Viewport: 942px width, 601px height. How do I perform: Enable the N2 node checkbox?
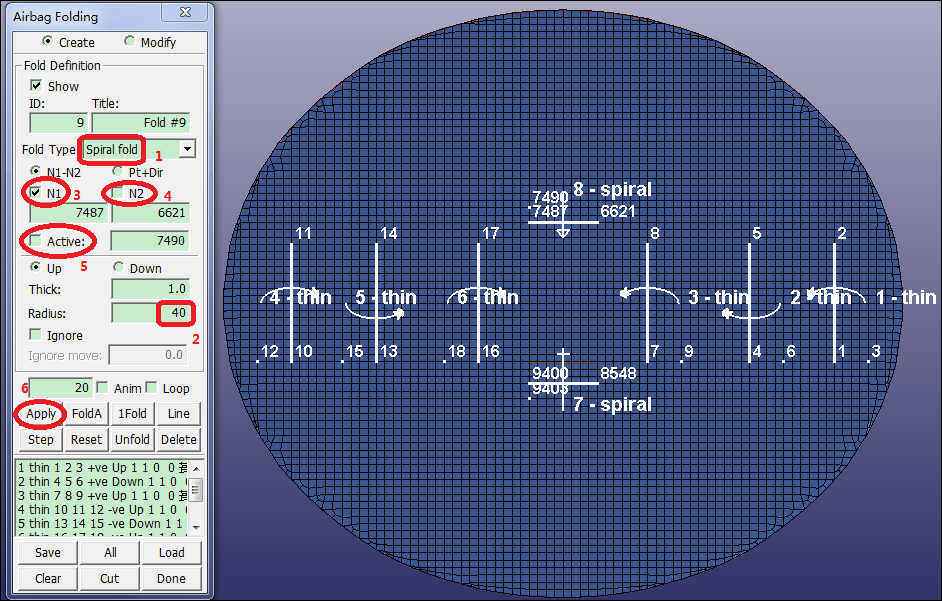118,192
